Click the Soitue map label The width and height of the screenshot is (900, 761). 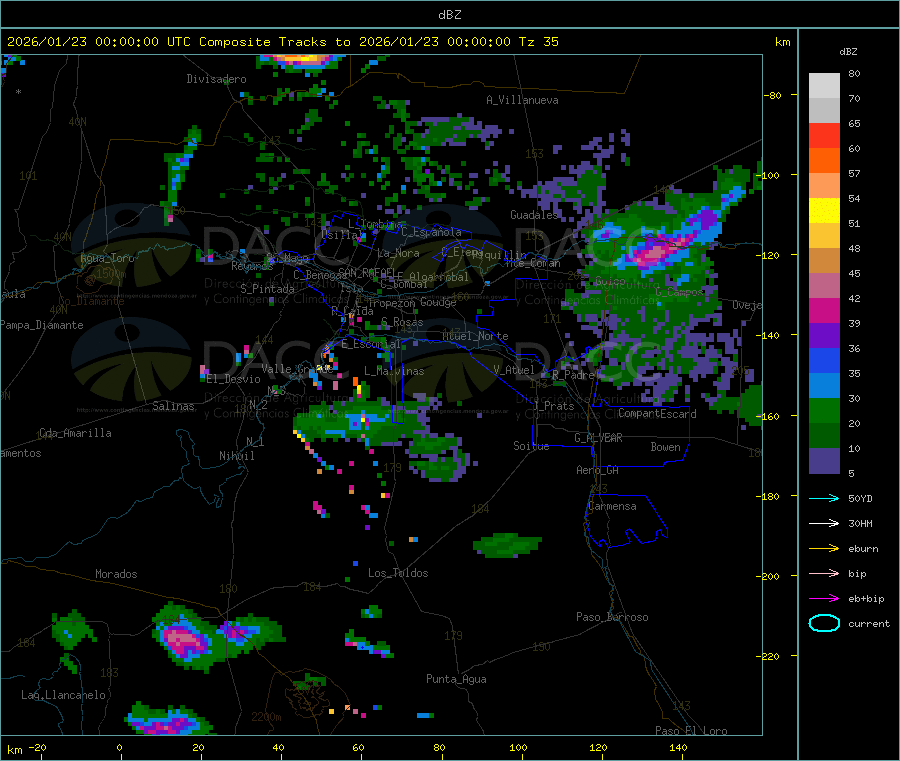point(531,446)
